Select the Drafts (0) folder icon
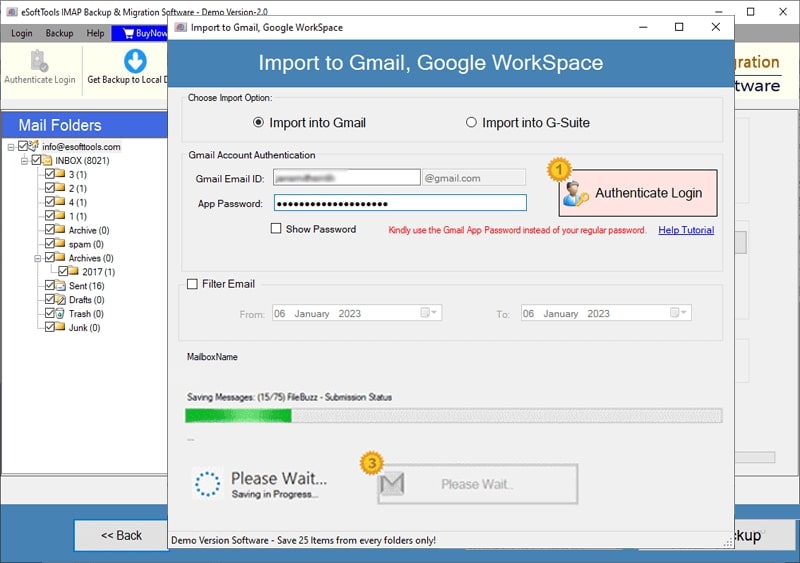The width and height of the screenshot is (800, 563). pos(61,300)
